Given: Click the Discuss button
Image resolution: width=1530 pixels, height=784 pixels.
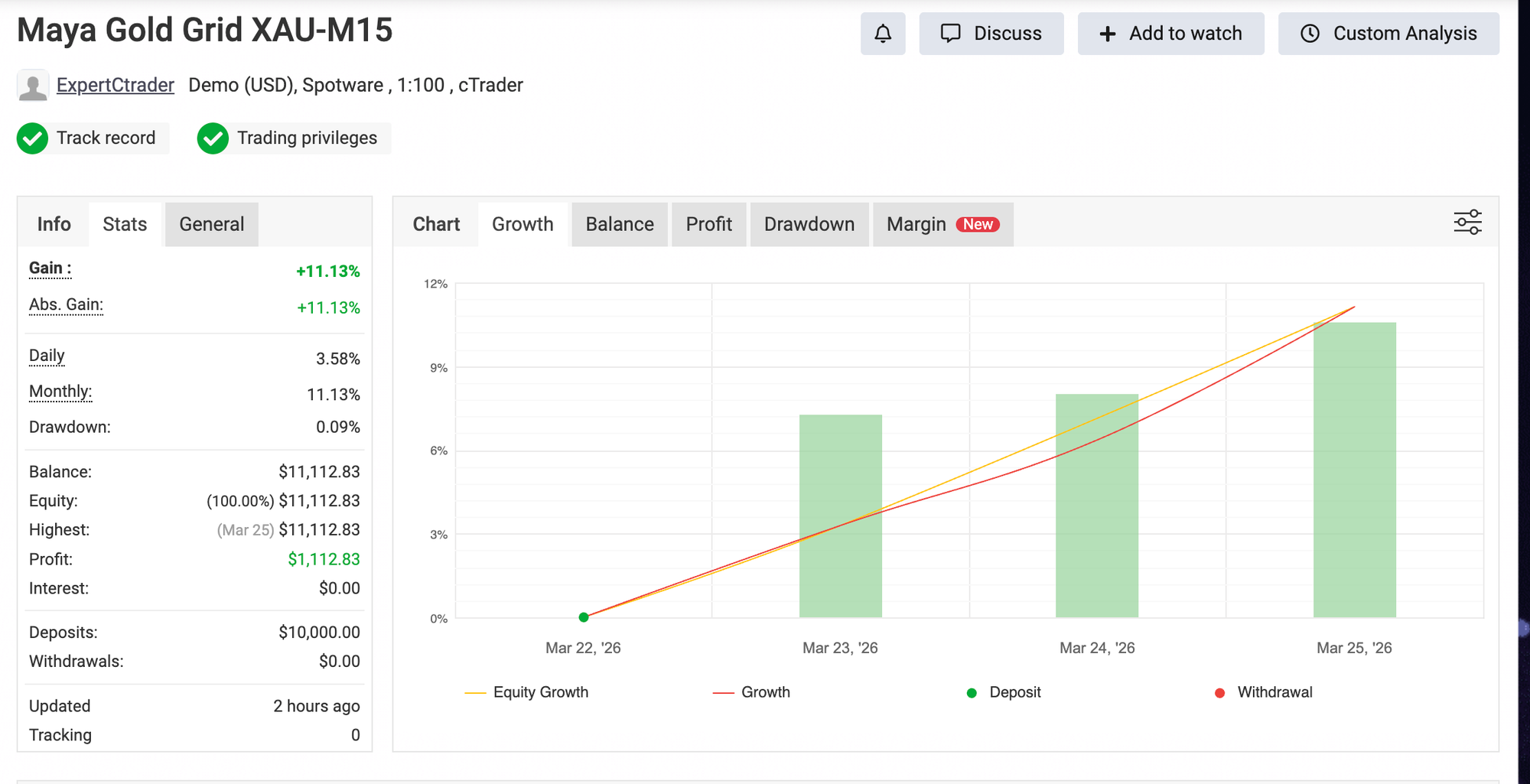Looking at the screenshot, I should [991, 34].
